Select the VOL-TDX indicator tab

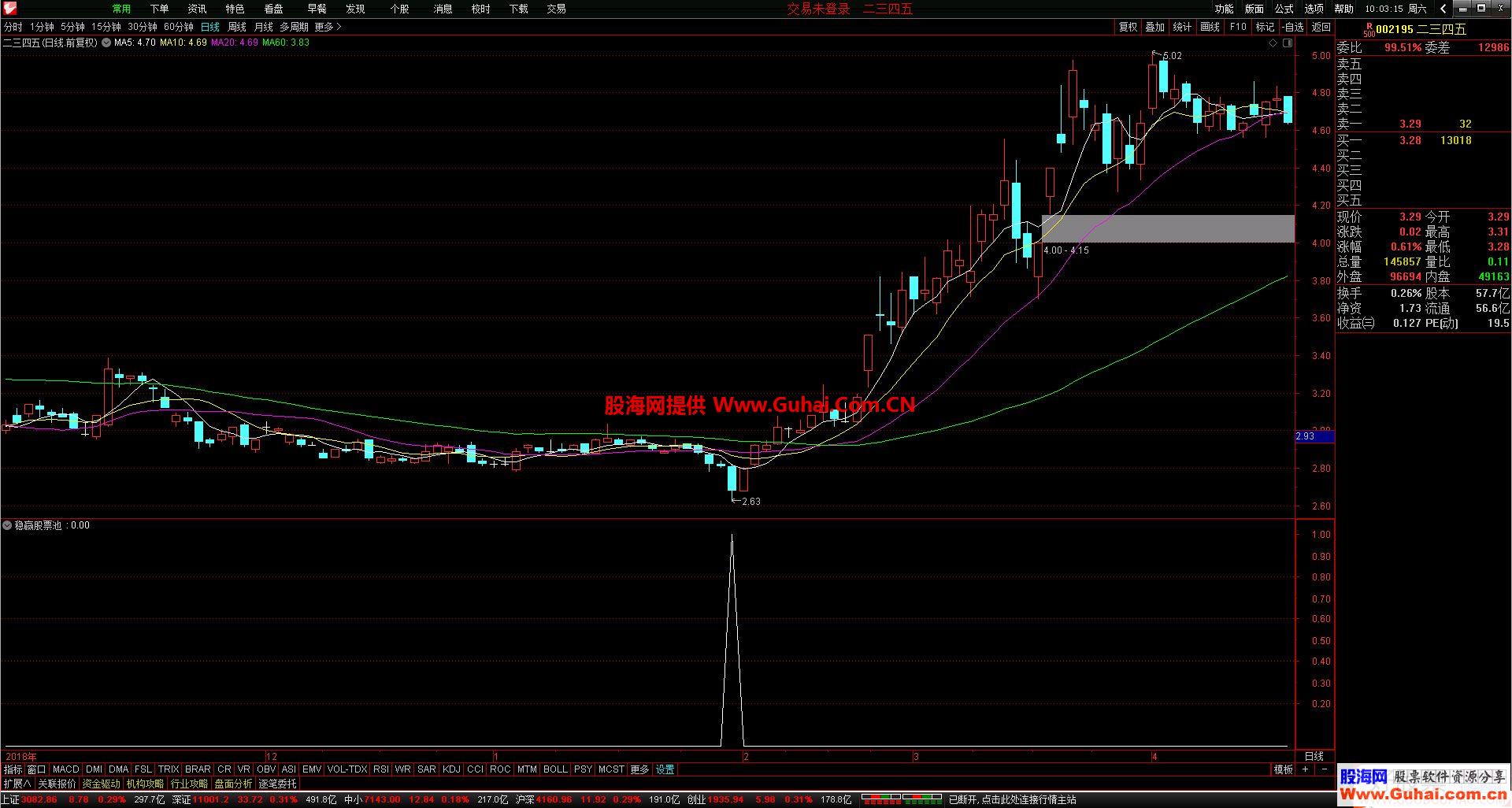click(347, 769)
